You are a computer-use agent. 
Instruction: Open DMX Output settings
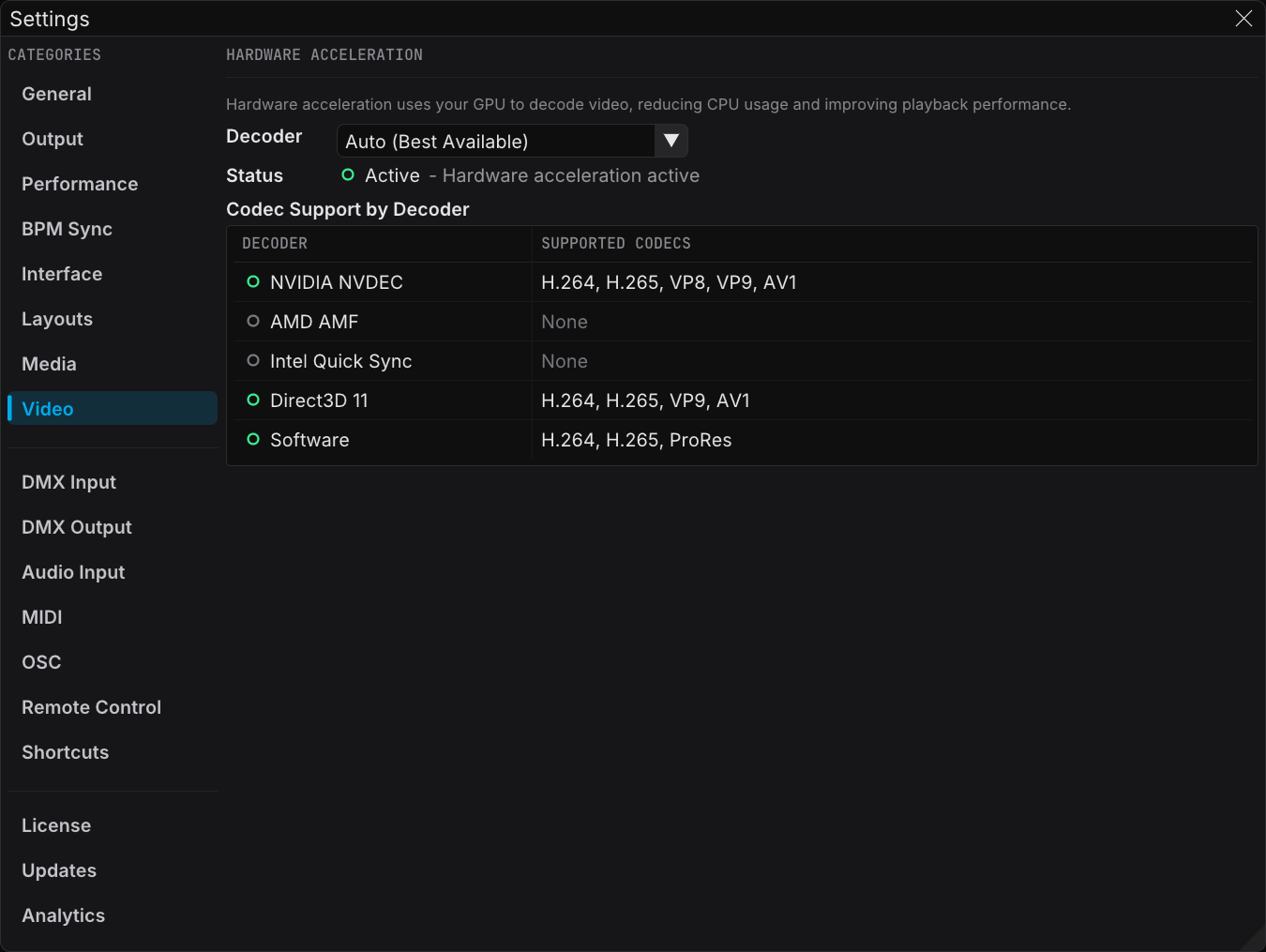pyautogui.click(x=112, y=527)
